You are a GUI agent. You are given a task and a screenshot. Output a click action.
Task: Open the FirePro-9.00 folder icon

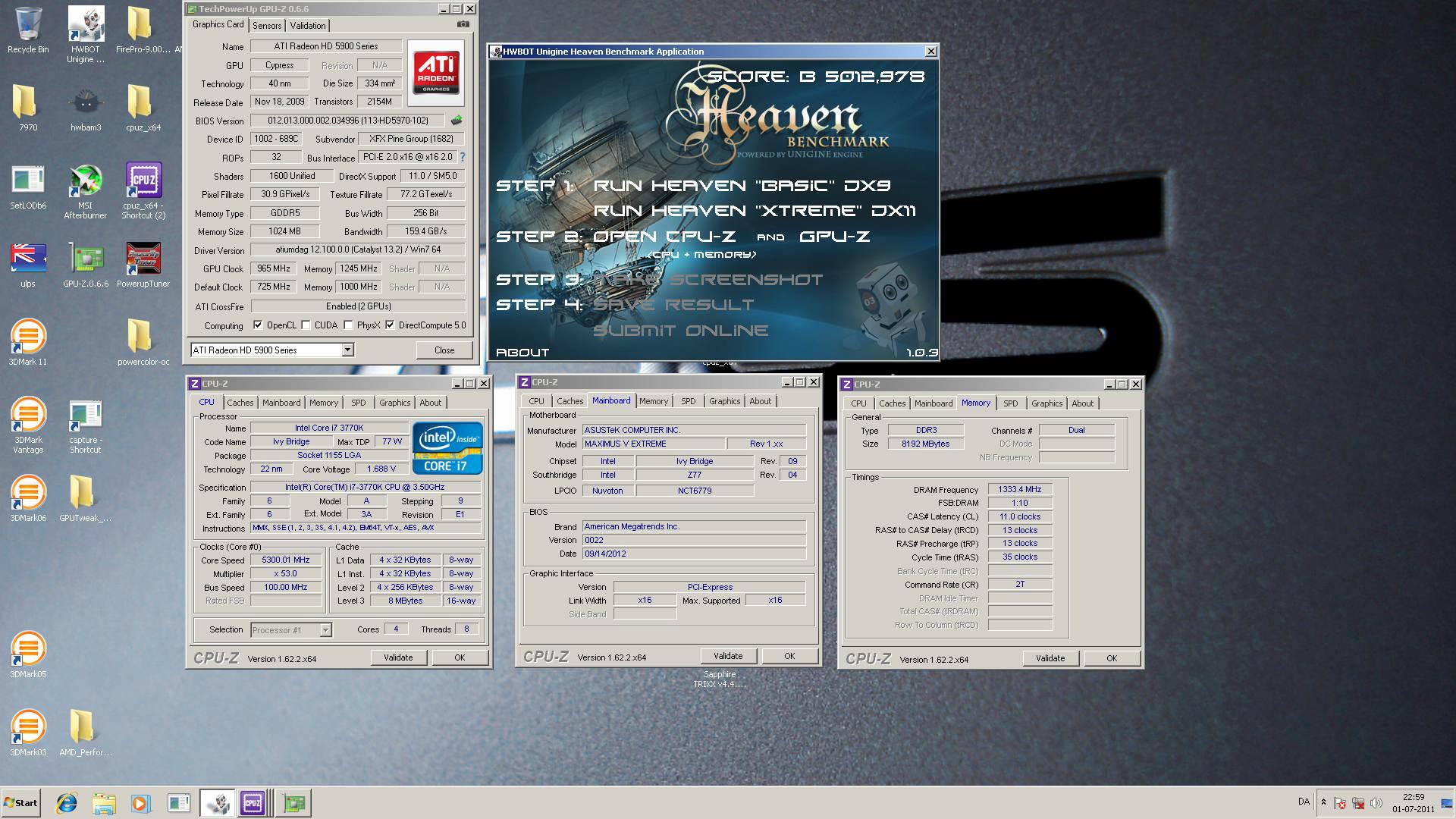pyautogui.click(x=143, y=30)
